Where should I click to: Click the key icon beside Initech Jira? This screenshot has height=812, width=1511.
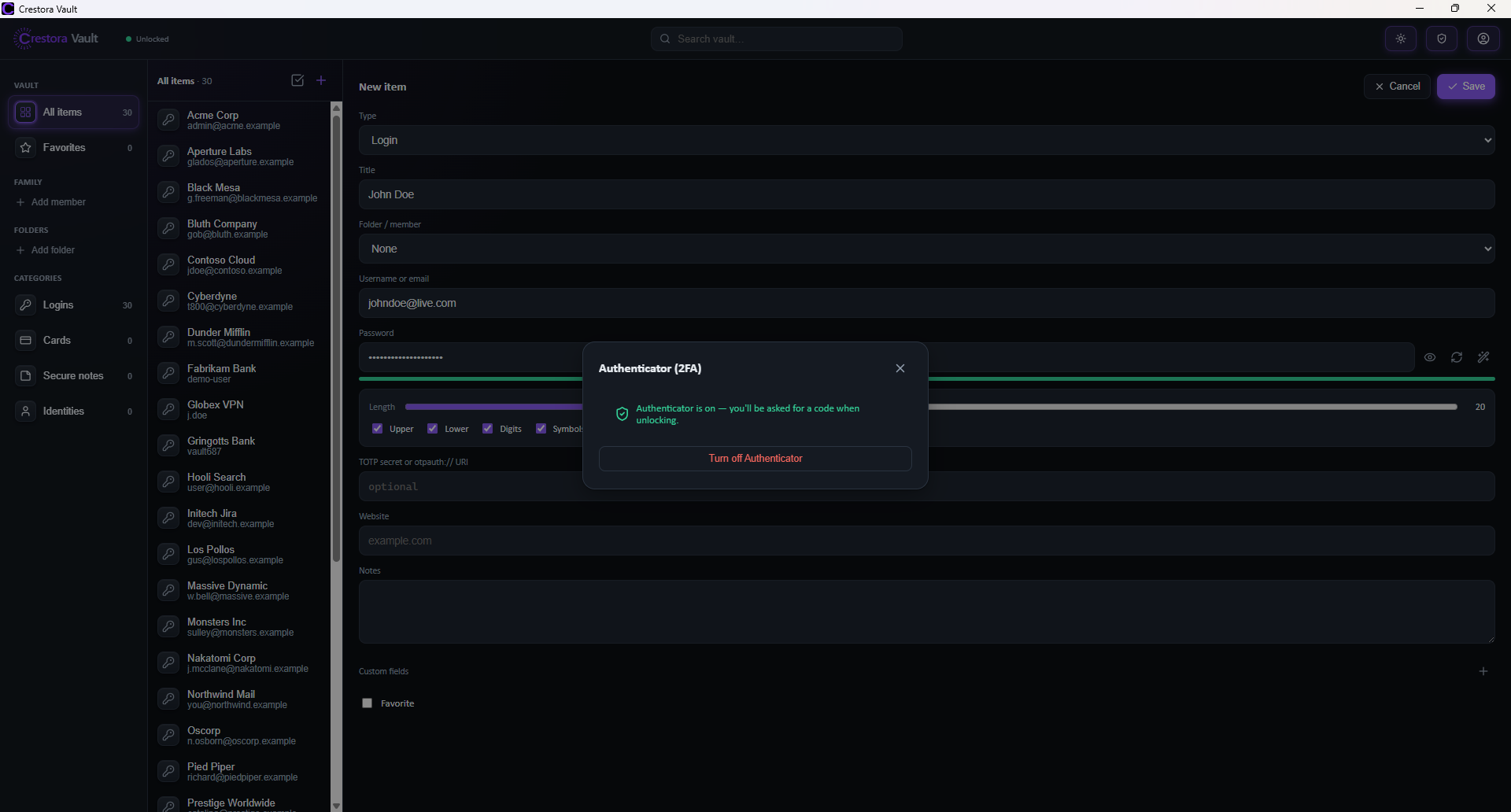tap(168, 518)
